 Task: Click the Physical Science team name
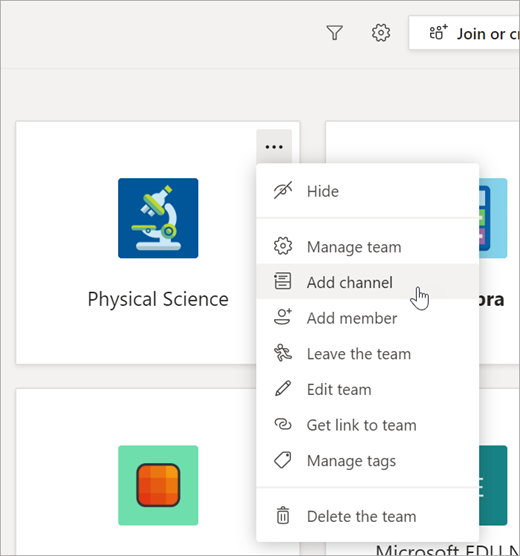(x=158, y=299)
